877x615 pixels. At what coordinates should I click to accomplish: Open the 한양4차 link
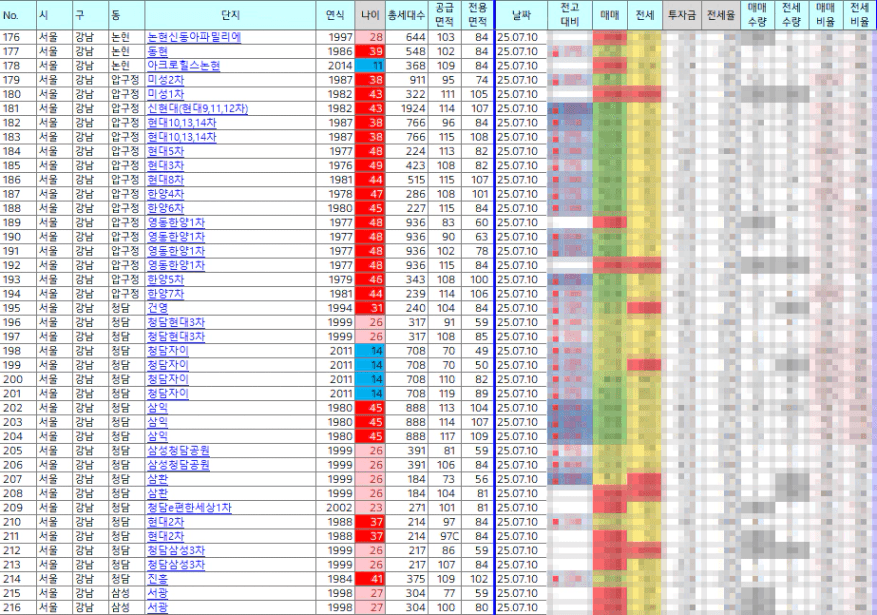(166, 194)
